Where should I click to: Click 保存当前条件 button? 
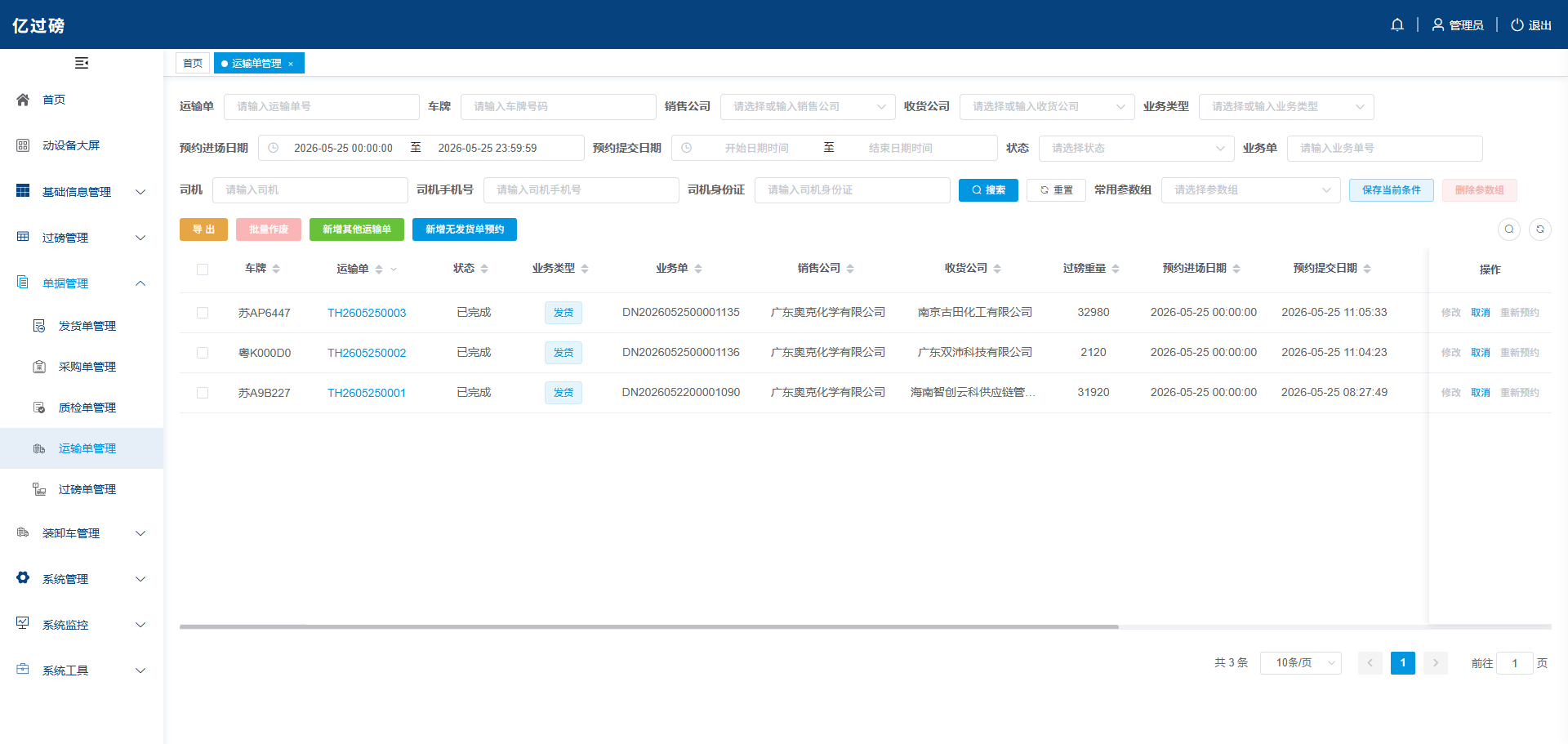coord(1392,190)
